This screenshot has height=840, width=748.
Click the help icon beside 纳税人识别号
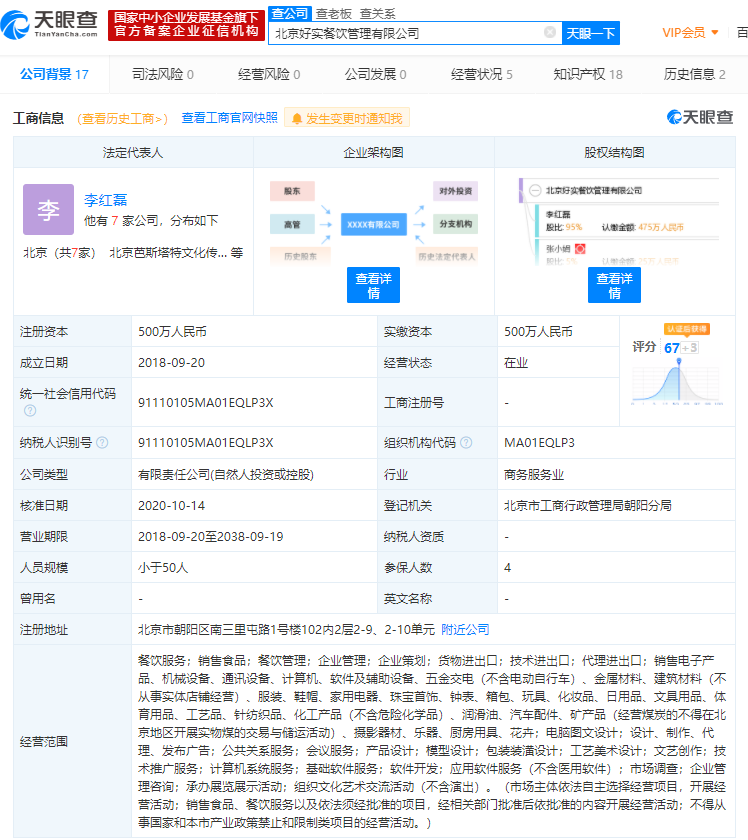point(102,442)
